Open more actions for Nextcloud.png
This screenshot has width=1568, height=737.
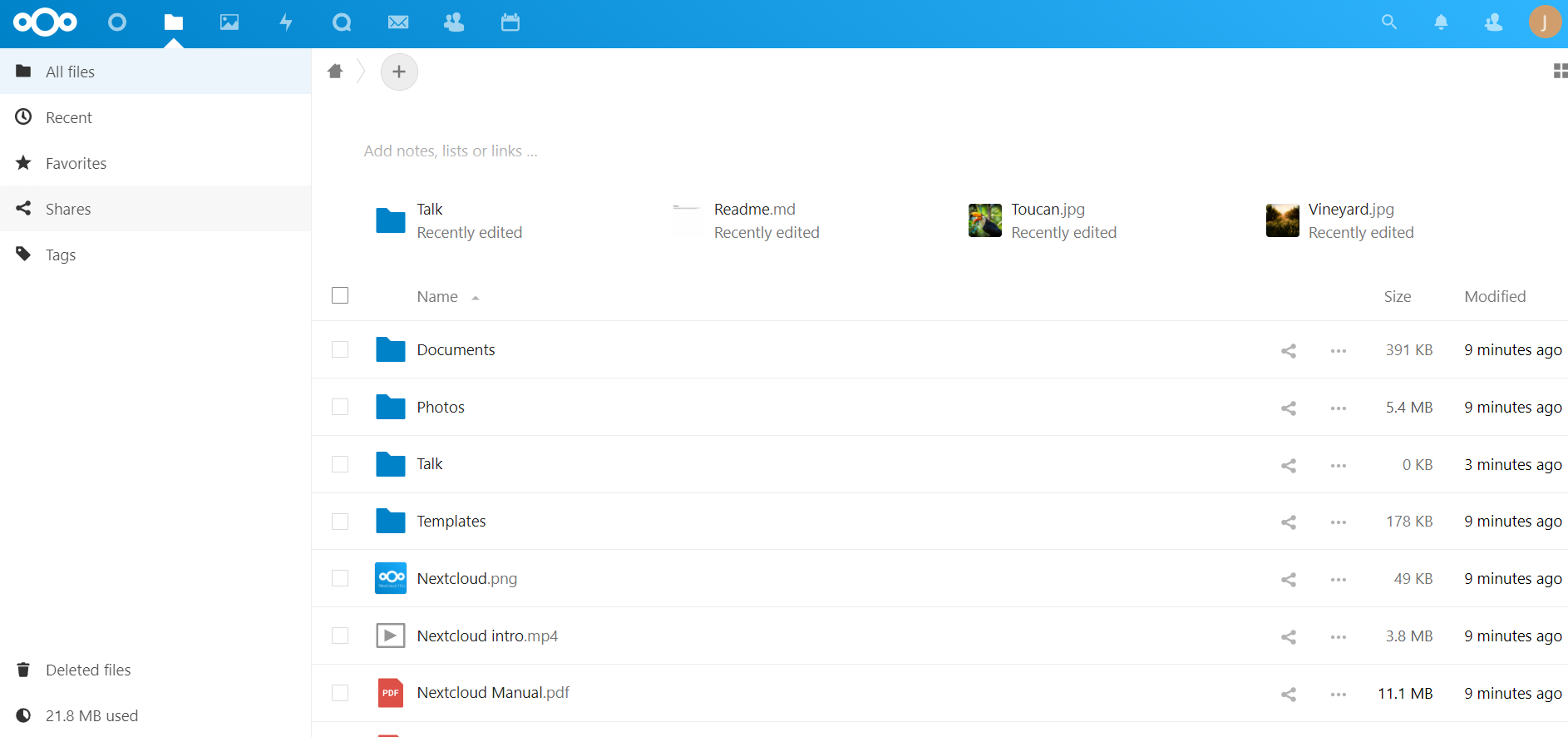click(1339, 580)
